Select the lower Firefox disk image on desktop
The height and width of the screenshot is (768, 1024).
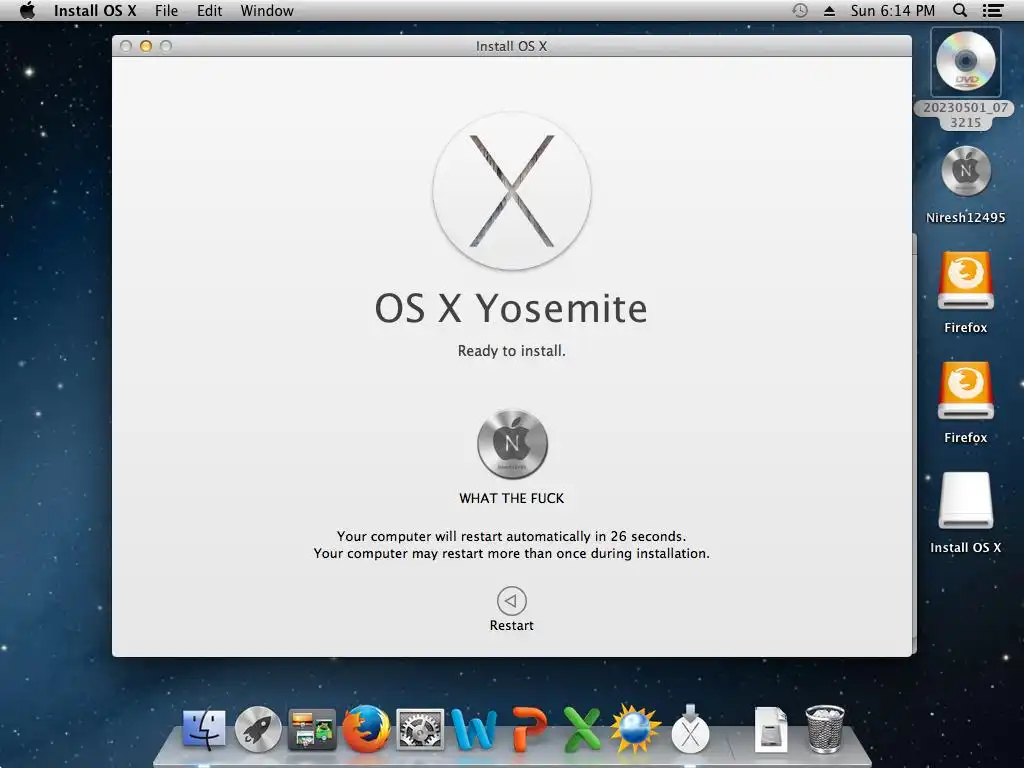[966, 391]
